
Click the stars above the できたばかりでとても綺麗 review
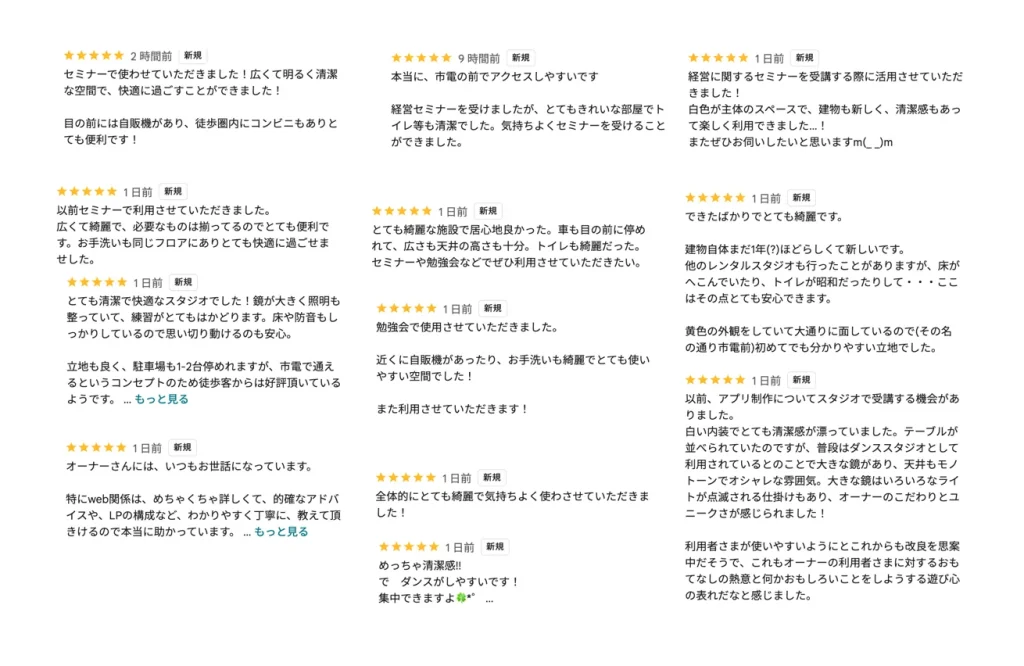tap(715, 198)
